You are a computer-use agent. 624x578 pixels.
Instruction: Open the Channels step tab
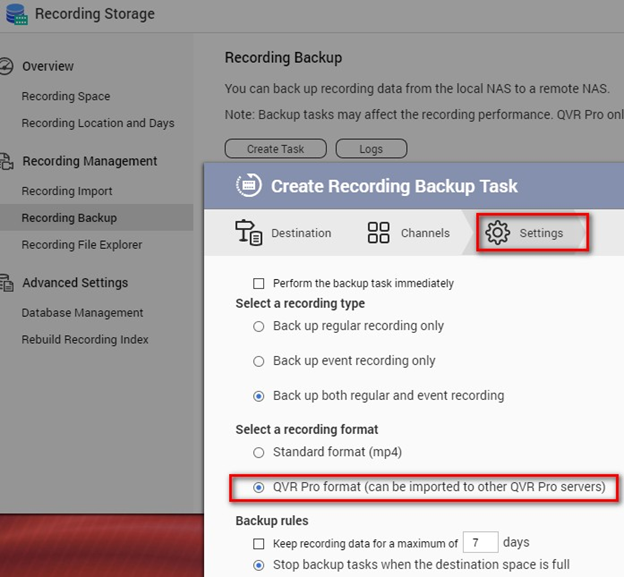click(409, 233)
